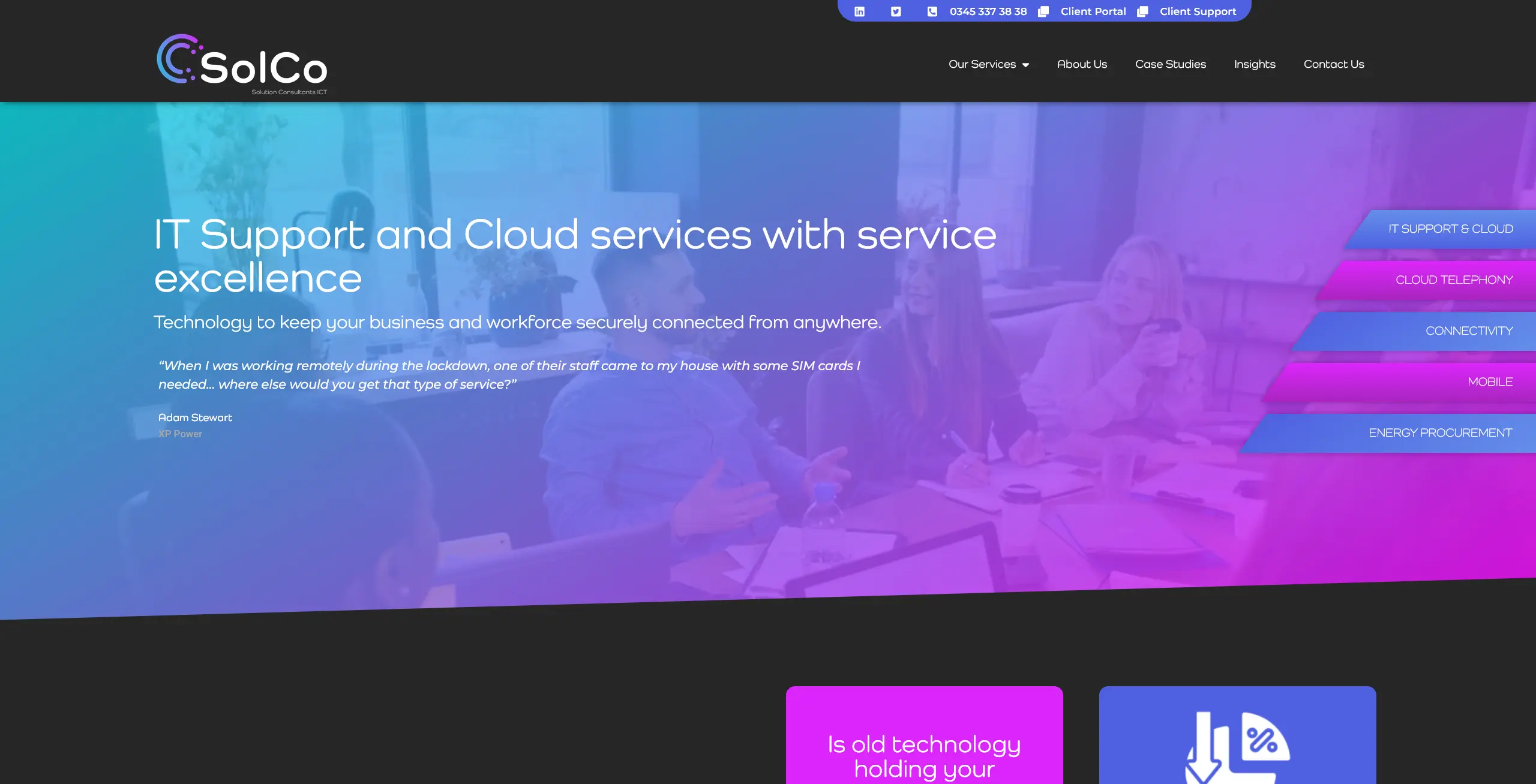Open the Client Portal link

point(1093,11)
